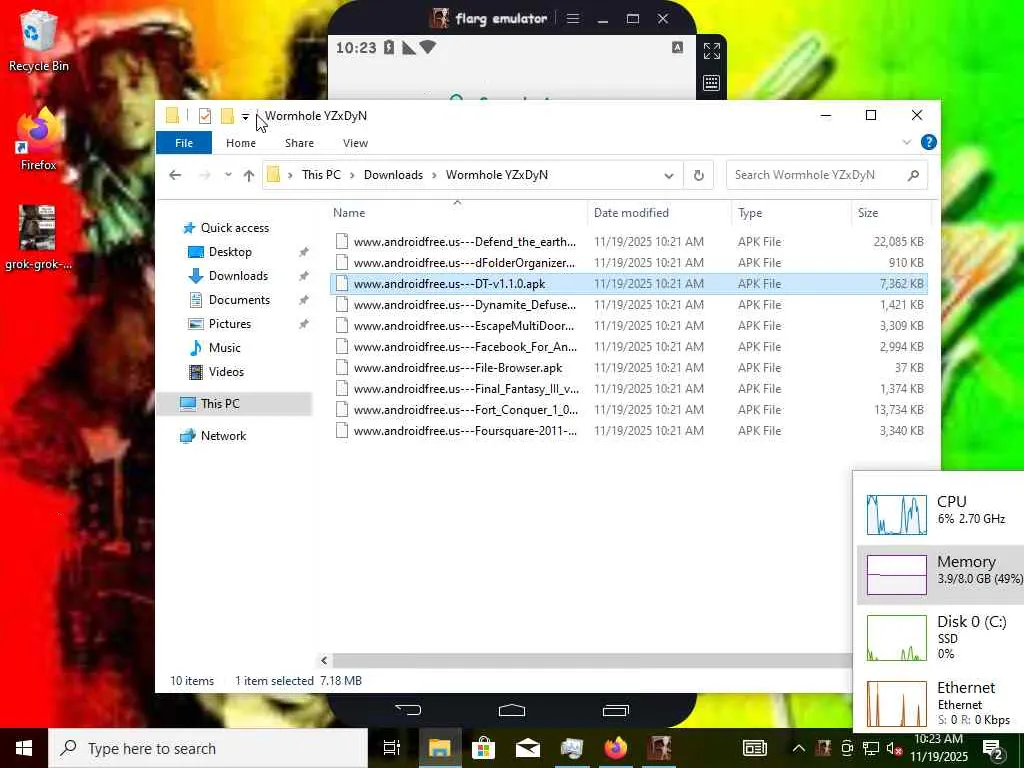Click This PC in the address breadcrumb
Screen dimensions: 1024x768
321,175
